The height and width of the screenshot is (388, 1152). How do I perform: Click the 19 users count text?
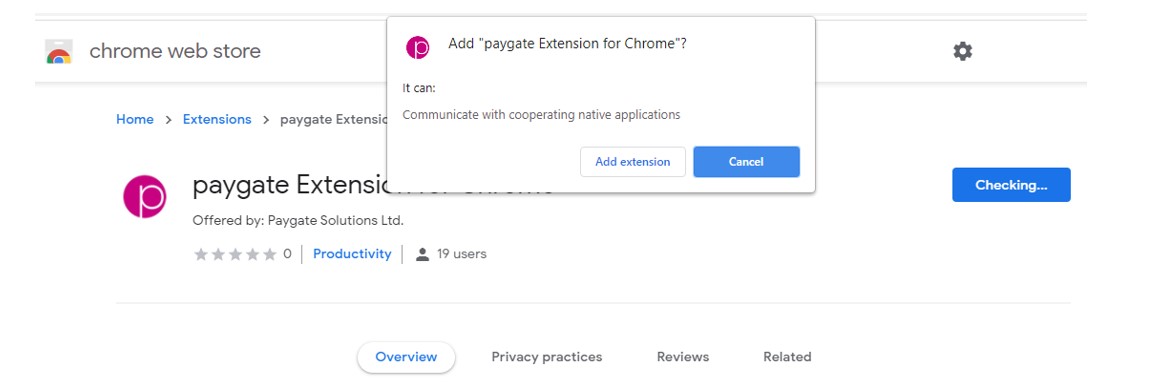point(461,254)
